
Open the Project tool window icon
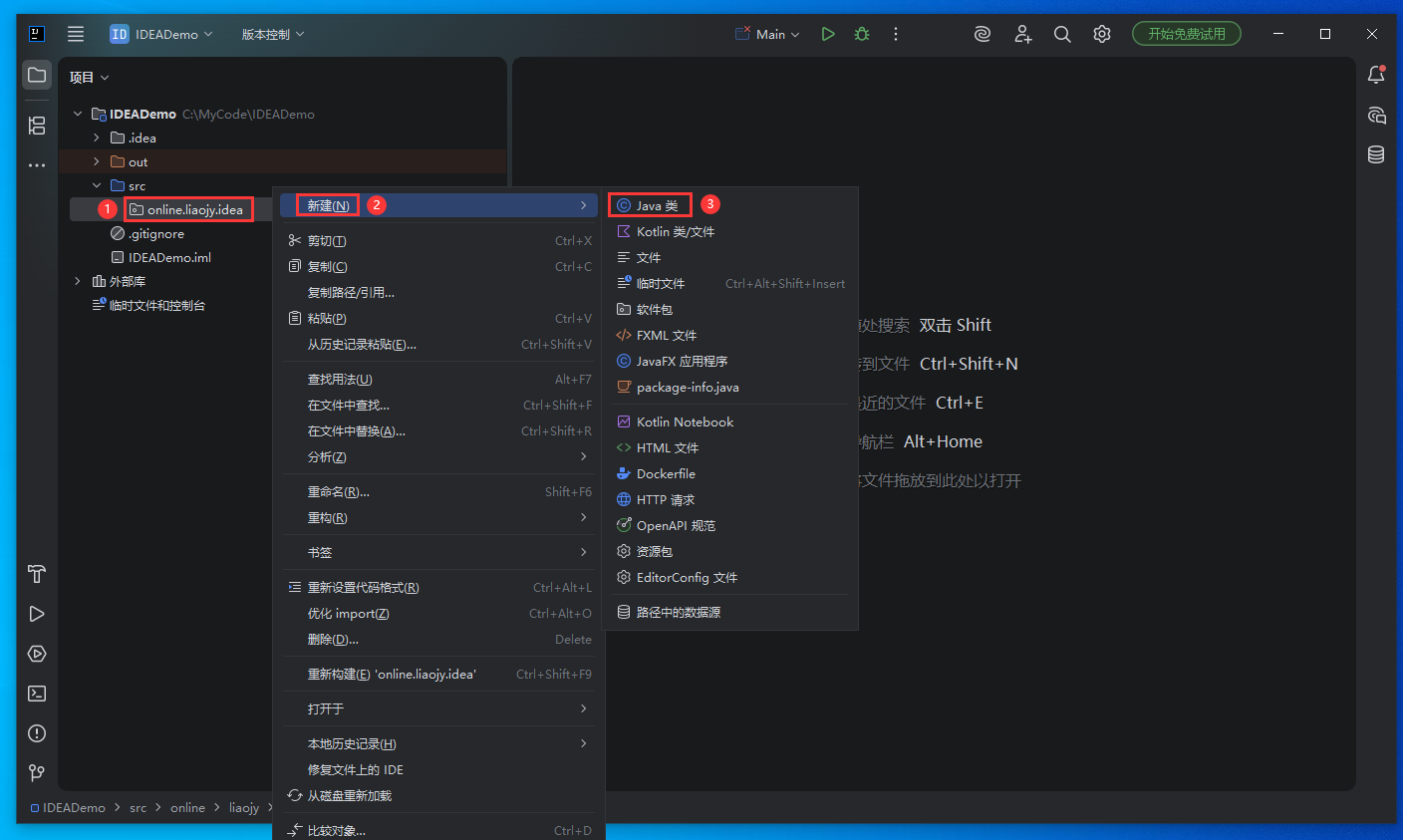(37, 75)
